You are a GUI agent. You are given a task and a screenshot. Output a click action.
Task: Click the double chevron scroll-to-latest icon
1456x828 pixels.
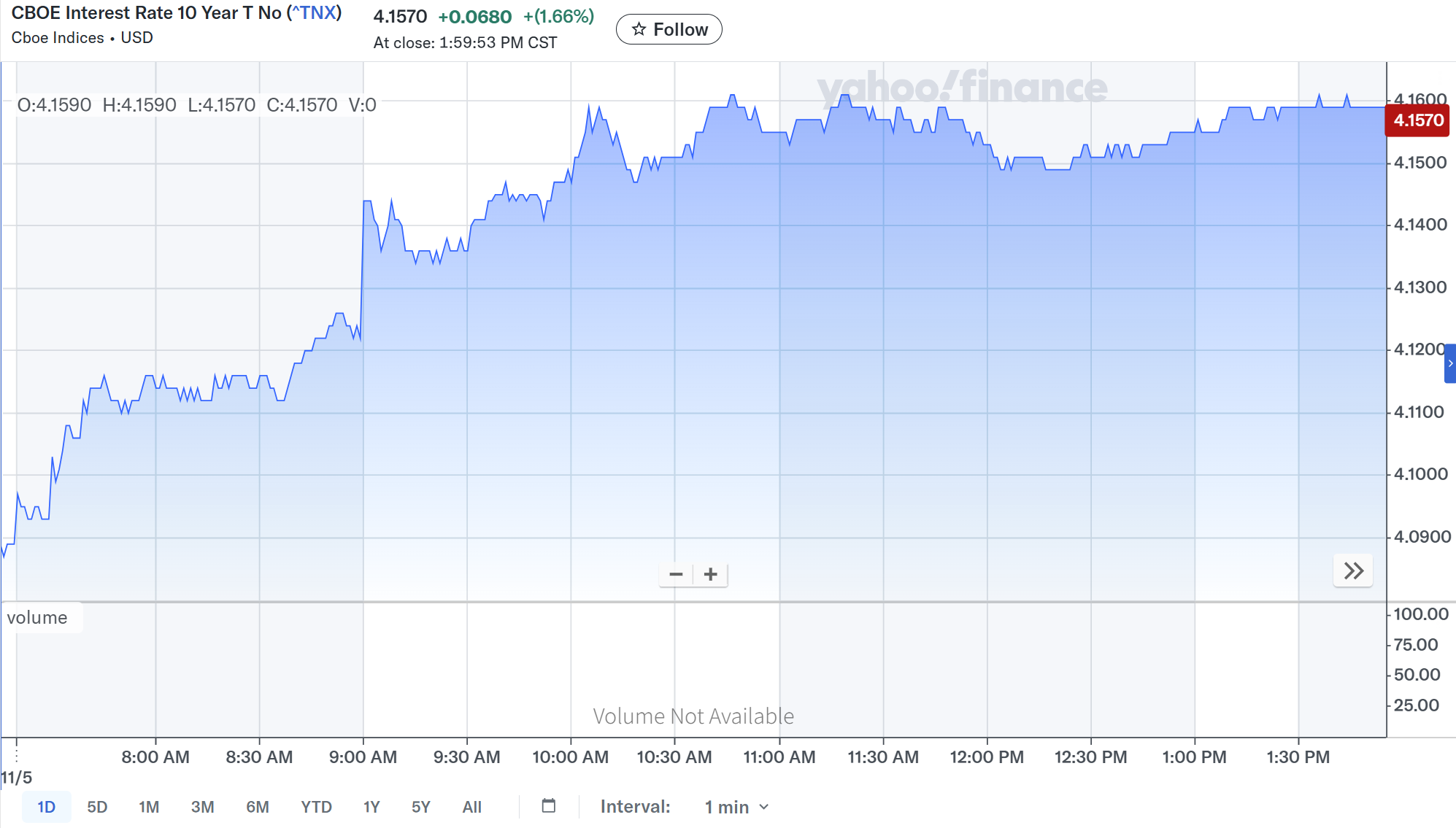click(1353, 571)
